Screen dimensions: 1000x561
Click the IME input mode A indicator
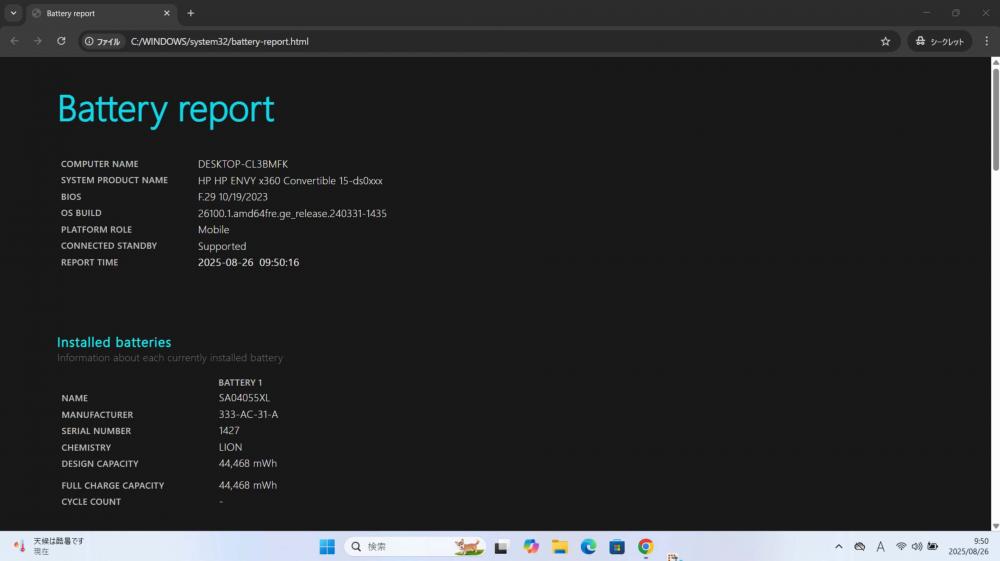880,546
